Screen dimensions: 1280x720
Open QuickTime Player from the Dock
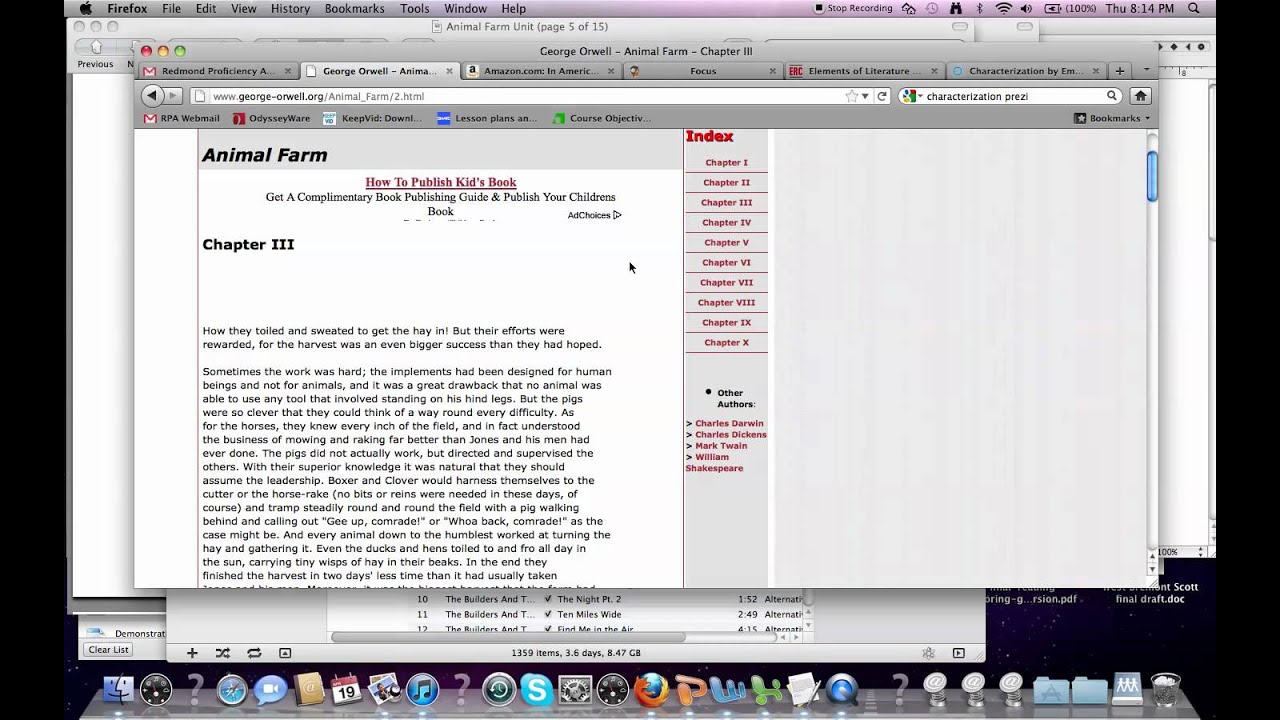(x=841, y=690)
